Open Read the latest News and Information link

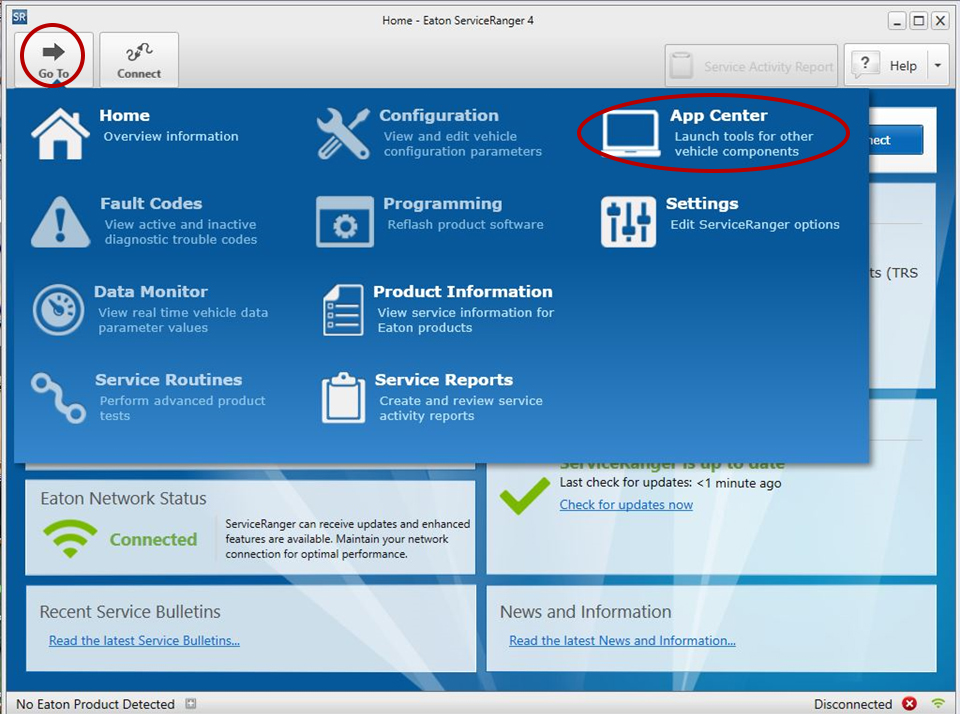[x=622, y=641]
